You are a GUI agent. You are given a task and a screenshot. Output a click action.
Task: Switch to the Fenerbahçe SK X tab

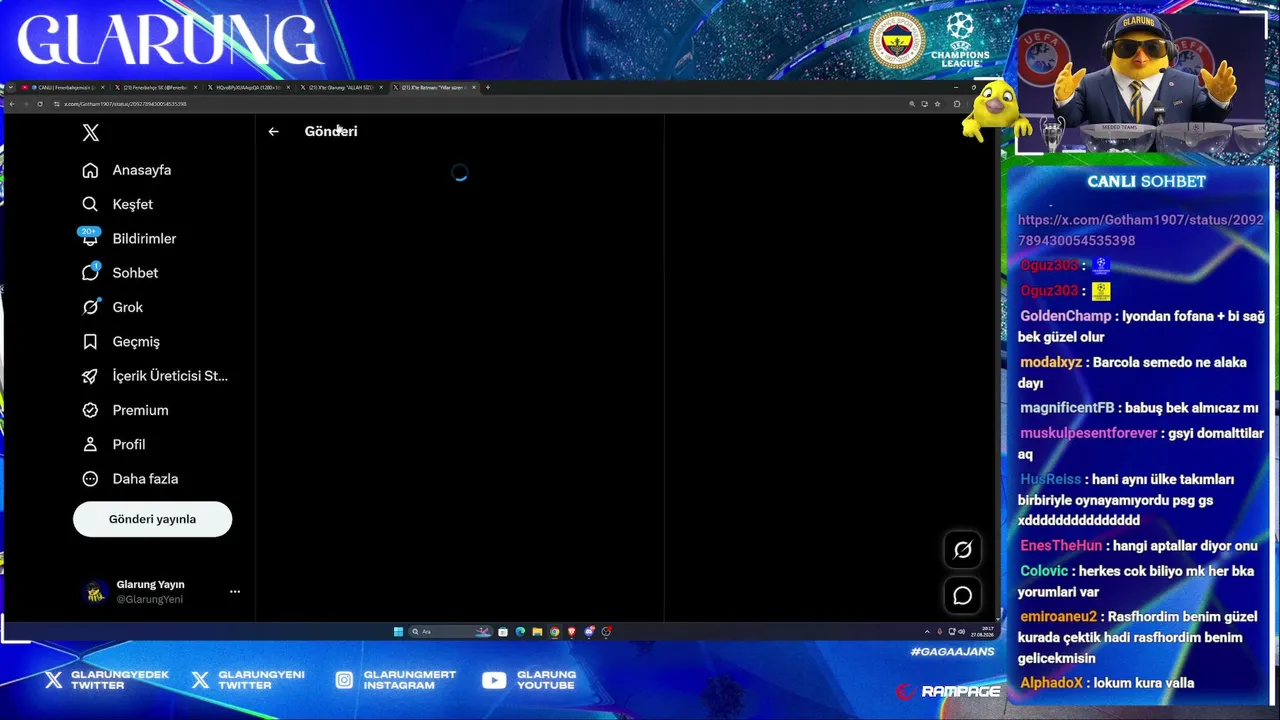pos(155,88)
